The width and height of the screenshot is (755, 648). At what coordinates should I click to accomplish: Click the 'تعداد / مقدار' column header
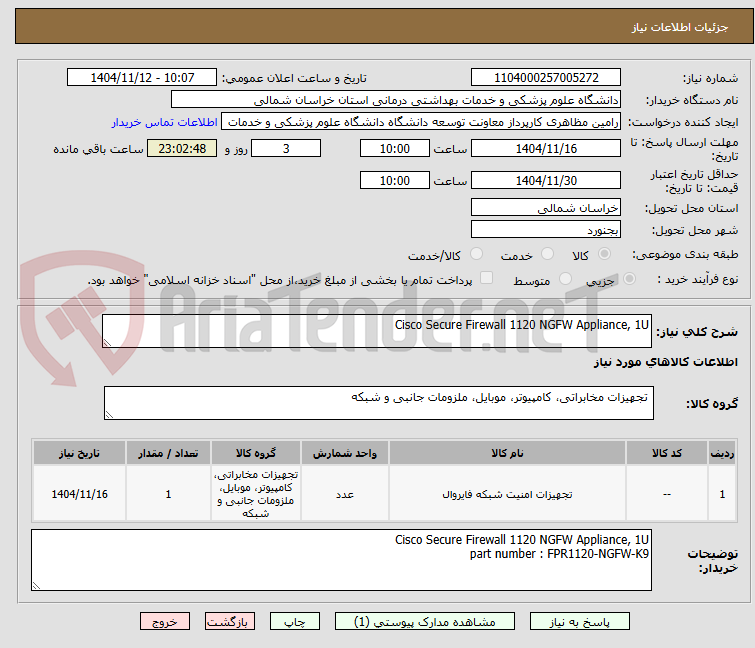point(168,453)
